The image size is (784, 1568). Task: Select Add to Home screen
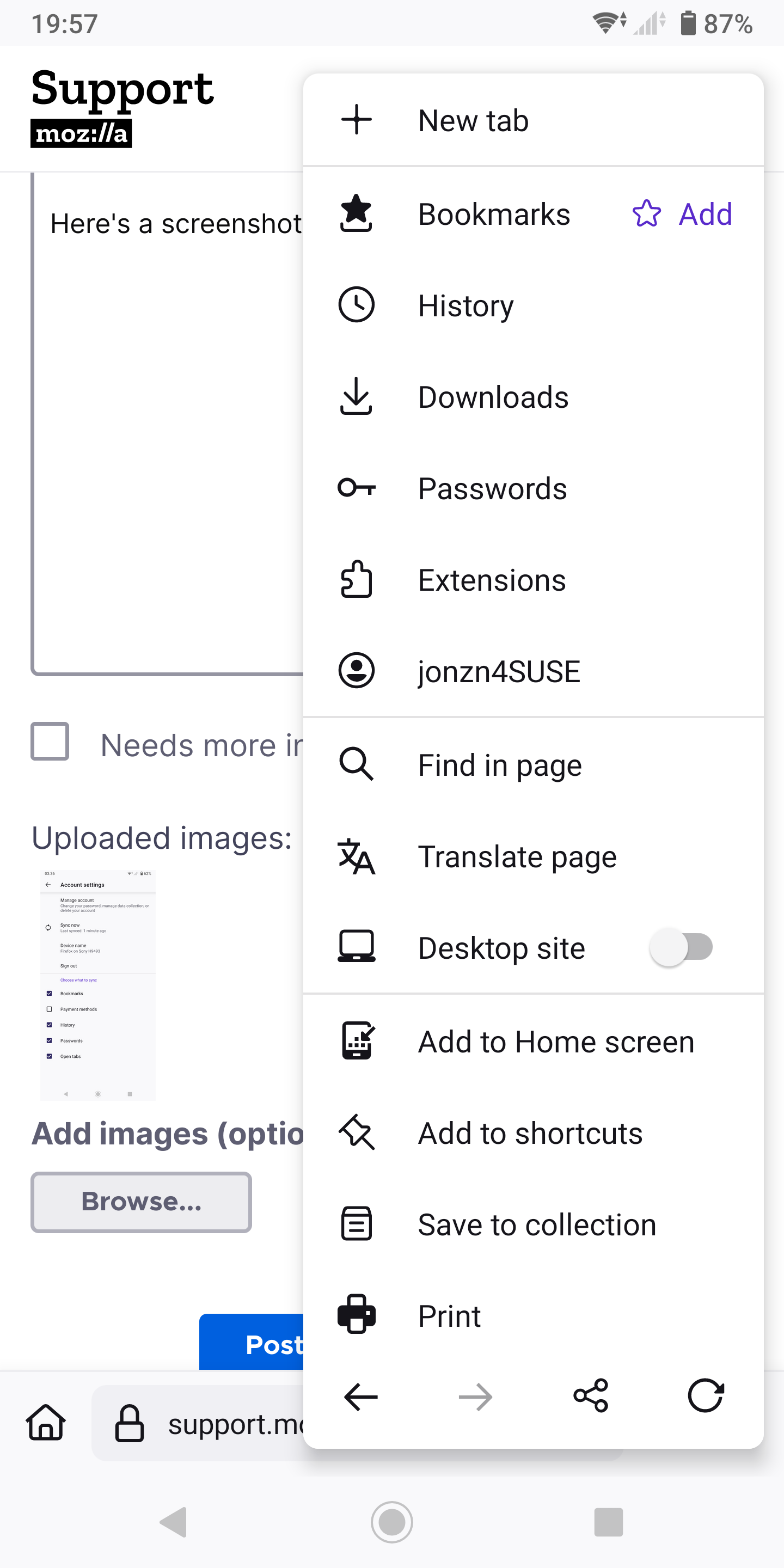point(533,1042)
